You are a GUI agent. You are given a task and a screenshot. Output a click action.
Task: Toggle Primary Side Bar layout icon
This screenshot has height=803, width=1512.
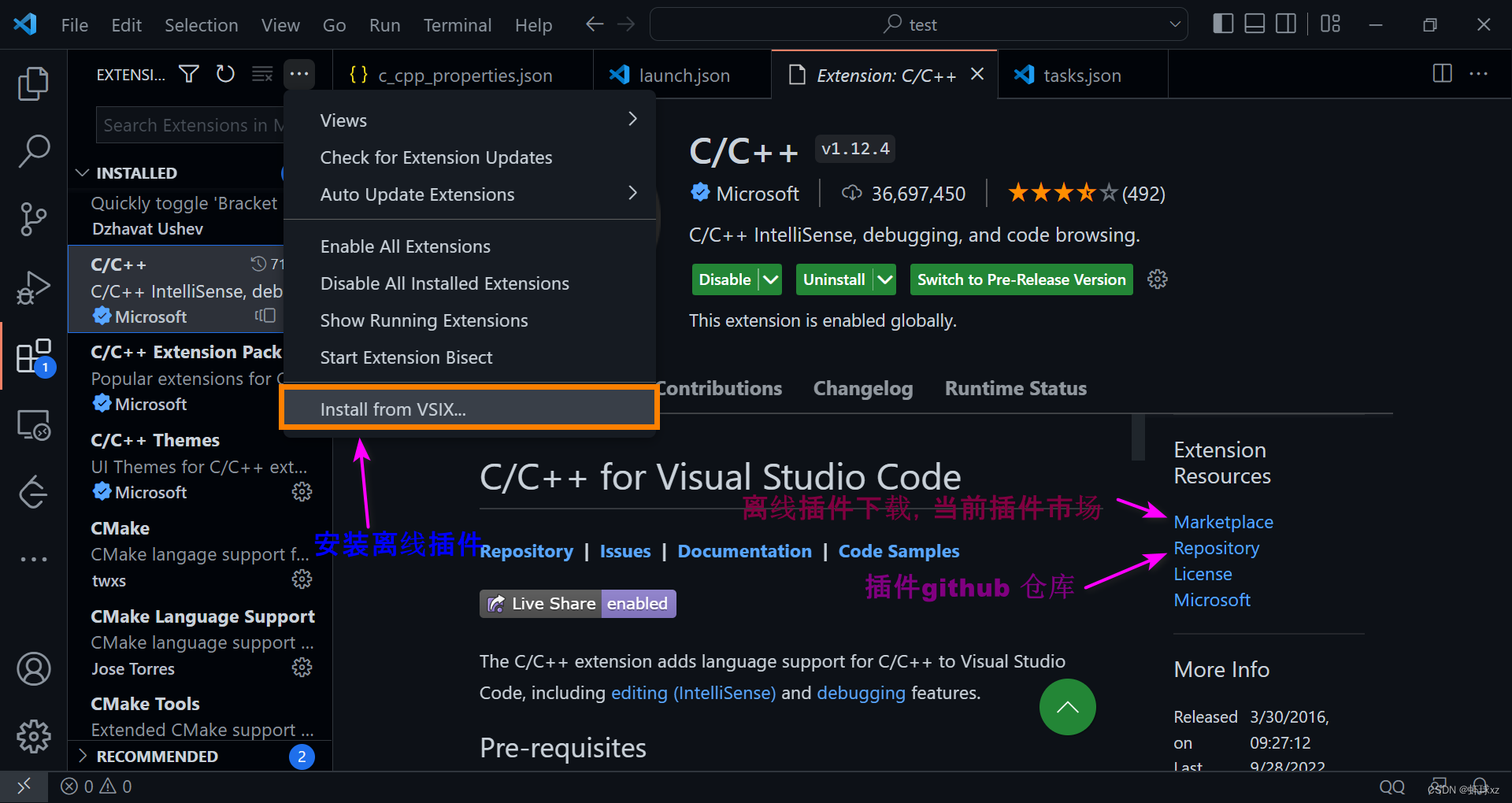point(1223,24)
